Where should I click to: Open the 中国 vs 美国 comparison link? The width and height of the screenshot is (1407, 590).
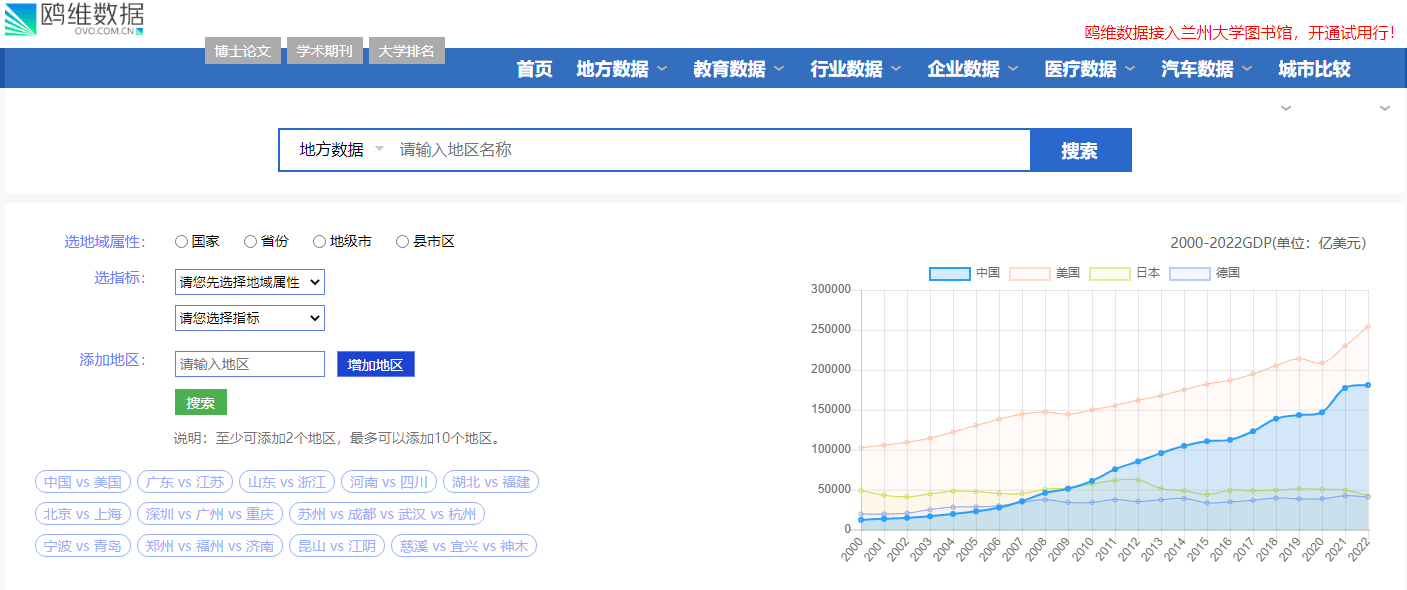coord(82,481)
